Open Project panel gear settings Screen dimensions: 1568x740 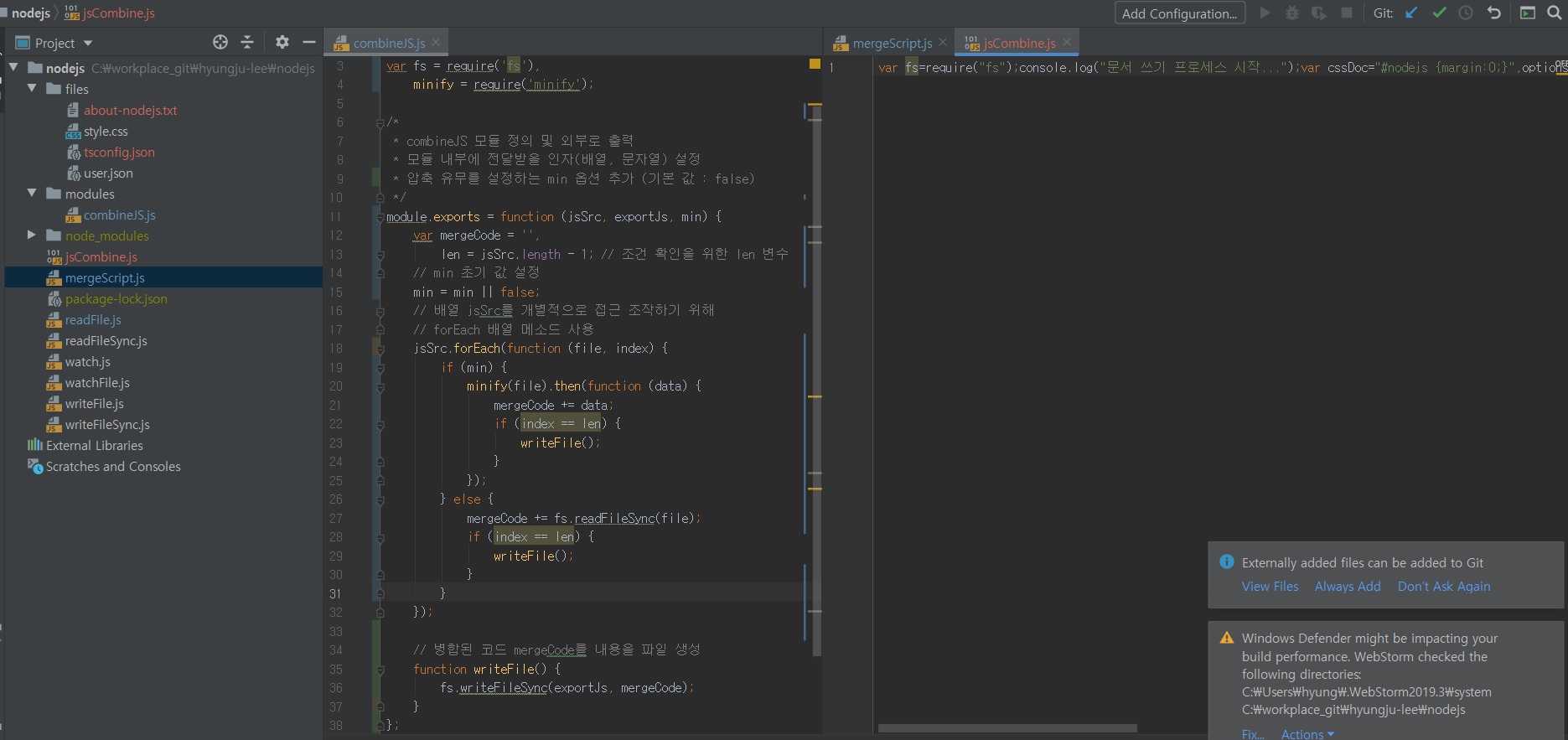[x=282, y=42]
